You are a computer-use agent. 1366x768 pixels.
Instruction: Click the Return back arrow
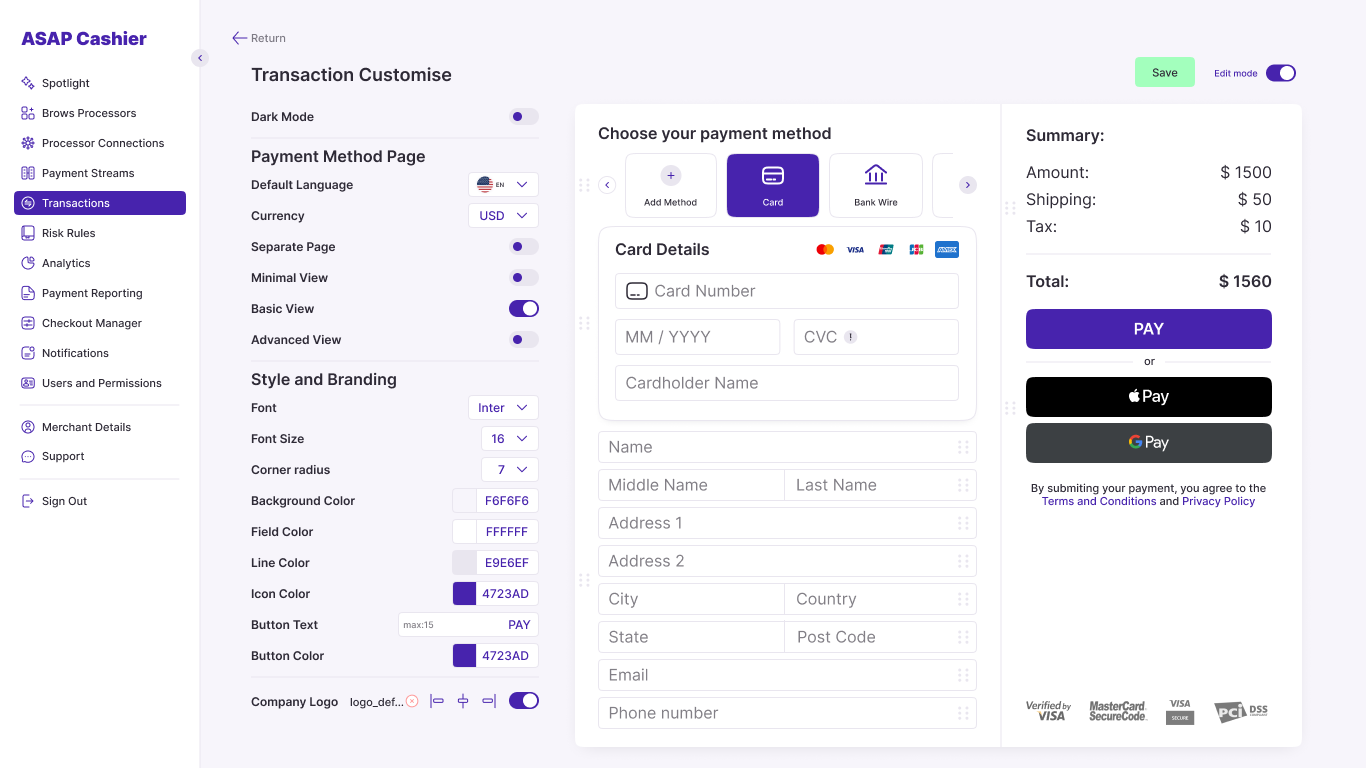click(x=239, y=38)
